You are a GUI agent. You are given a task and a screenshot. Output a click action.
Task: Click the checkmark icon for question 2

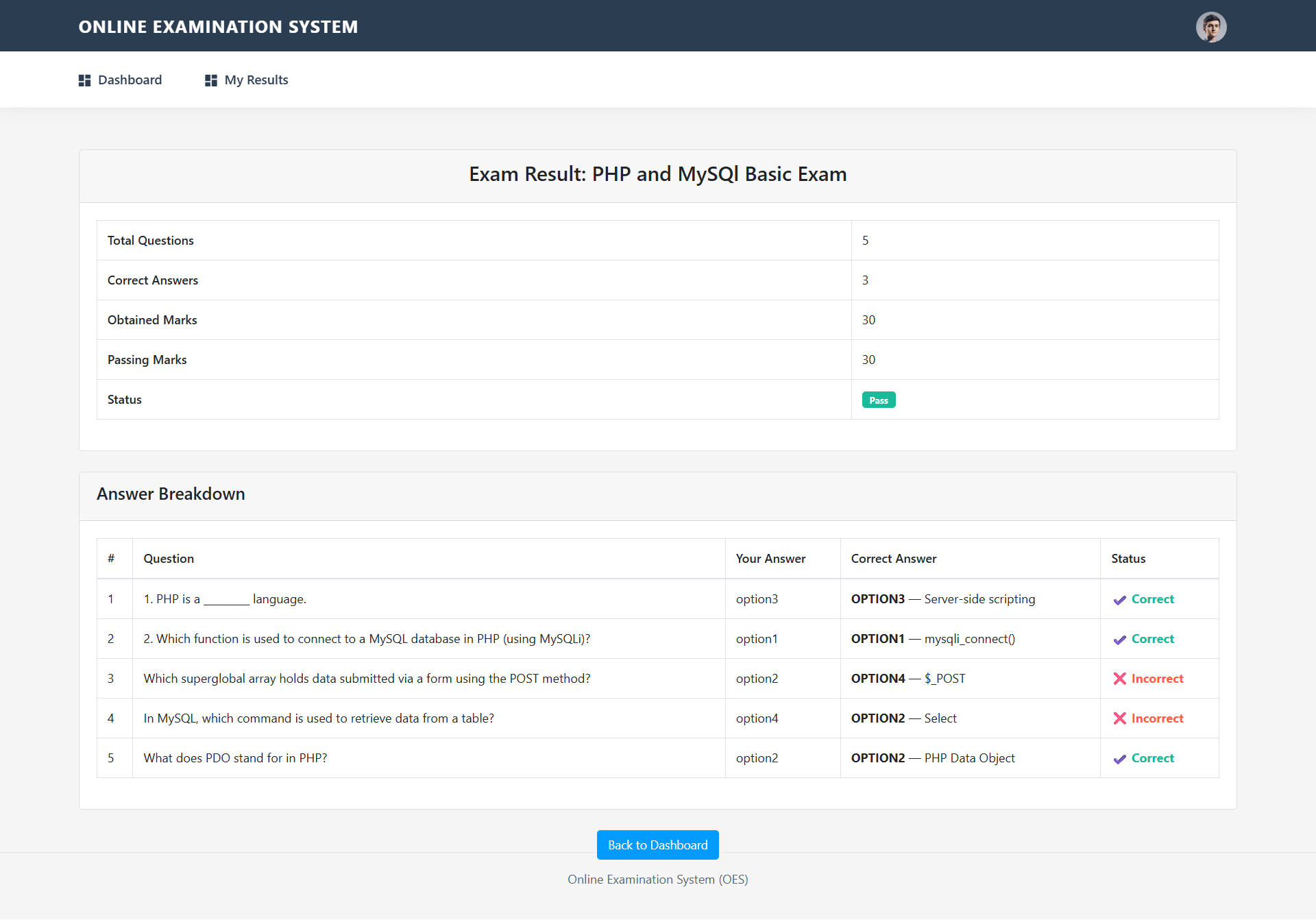(x=1119, y=640)
